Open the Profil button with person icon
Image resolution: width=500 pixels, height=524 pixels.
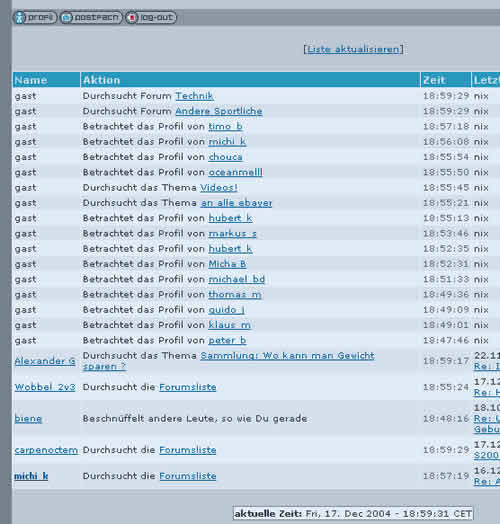[x=35, y=17]
